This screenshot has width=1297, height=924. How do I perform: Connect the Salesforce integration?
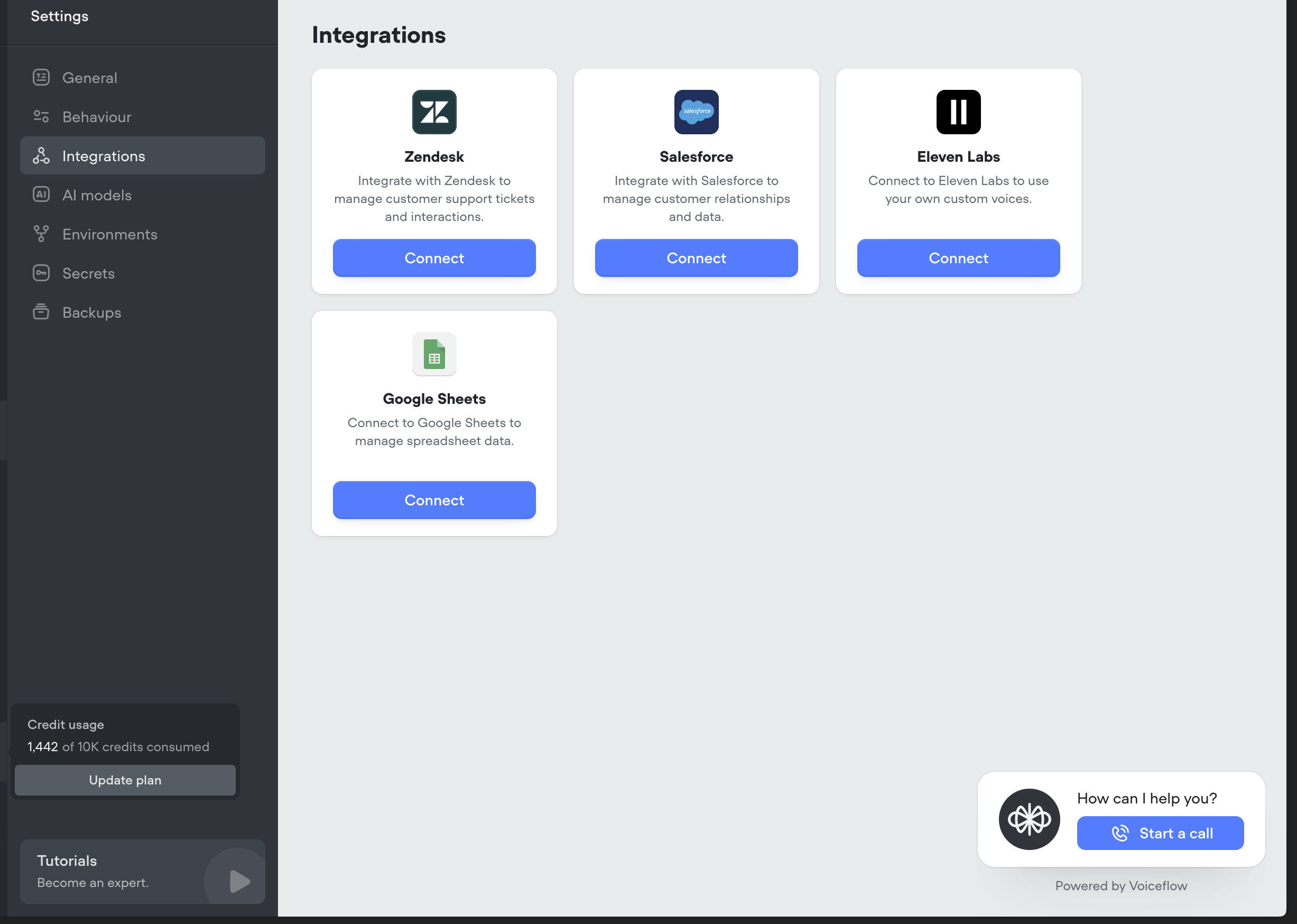(x=696, y=258)
